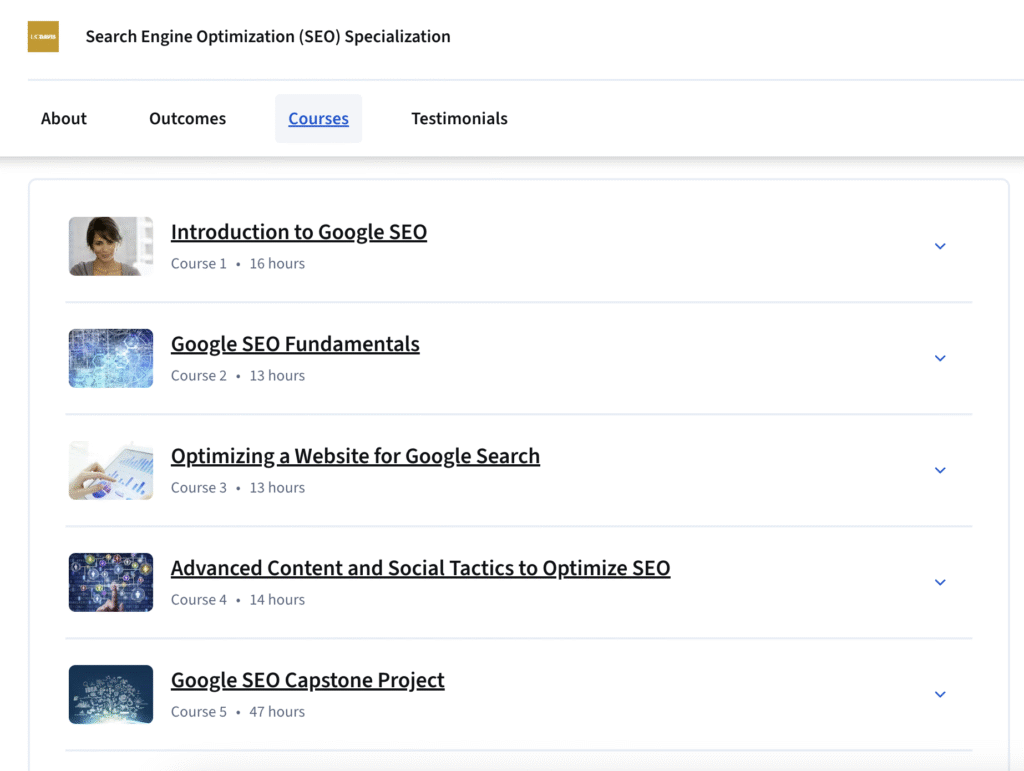The height and width of the screenshot is (771, 1024).
Task: Open Google SEO Fundamentals course link
Action: 295,344
